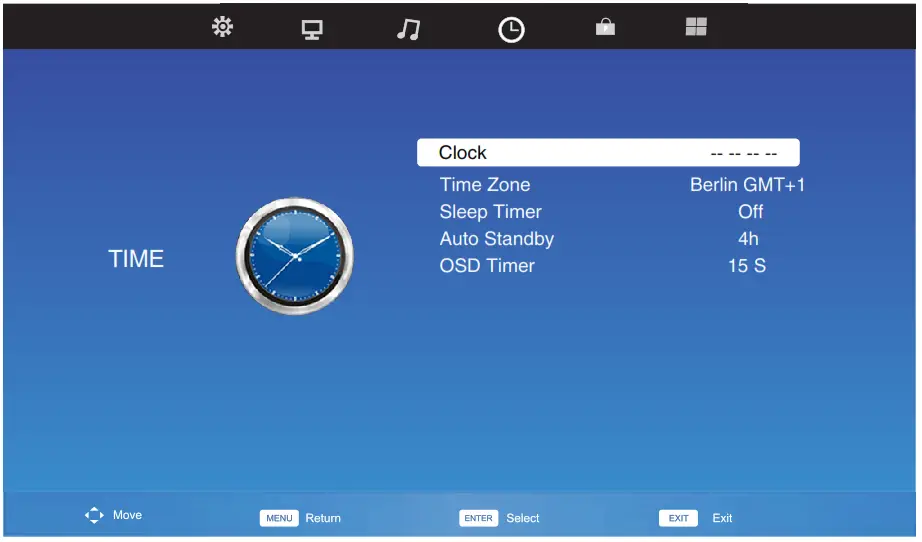This screenshot has width=922, height=542.
Task: Open the picture monitor menu icon
Action: click(312, 29)
